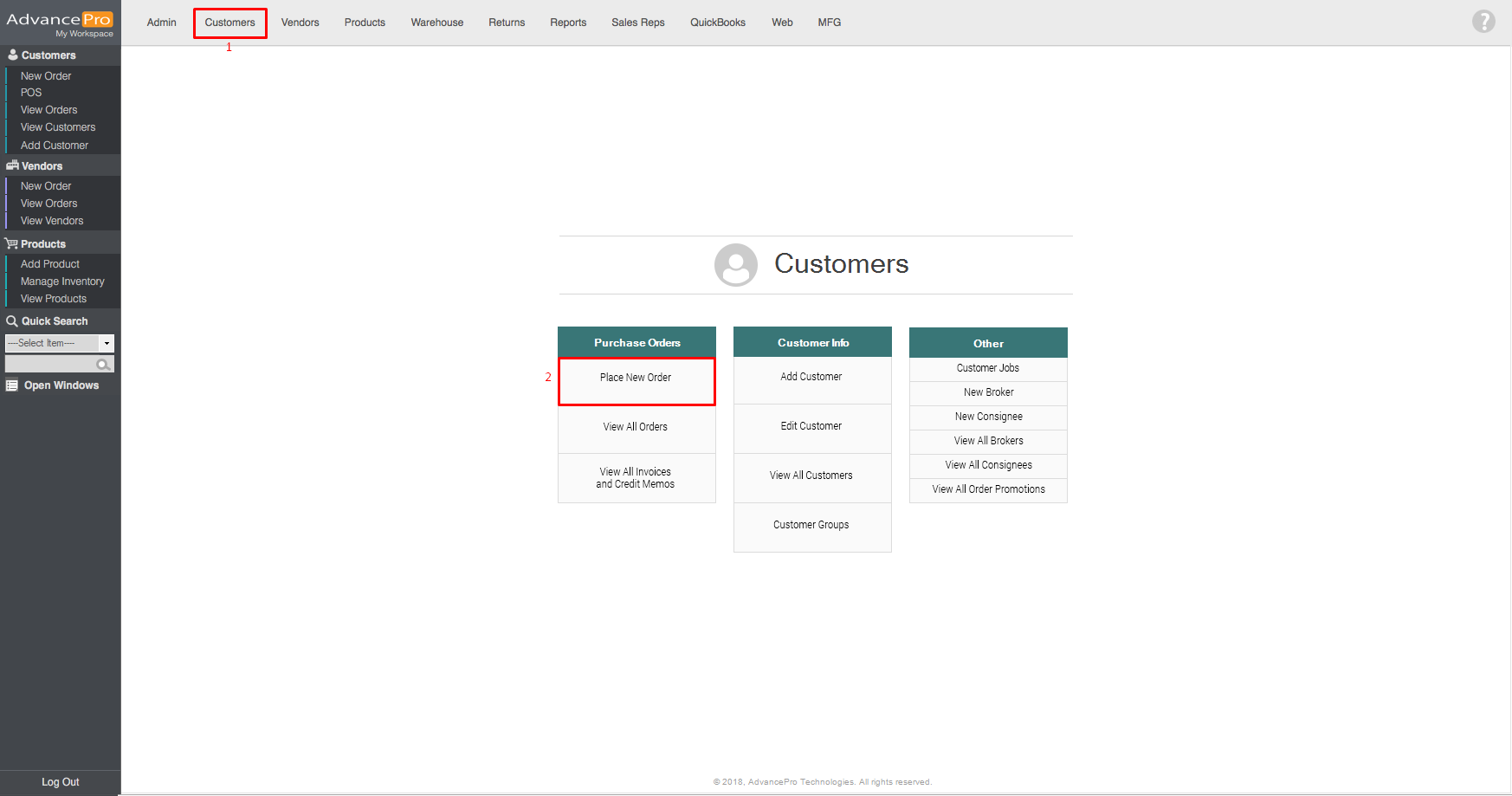The image size is (1512, 796).
Task: Click View All Customers button
Action: click(811, 476)
